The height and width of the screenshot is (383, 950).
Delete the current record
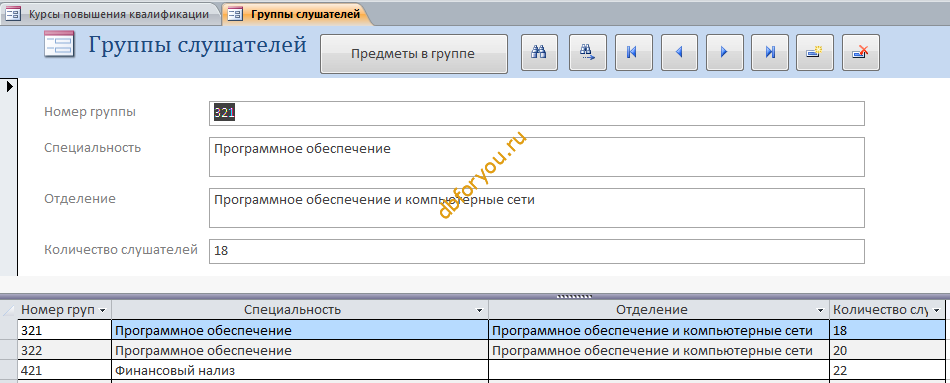pyautogui.click(x=861, y=53)
